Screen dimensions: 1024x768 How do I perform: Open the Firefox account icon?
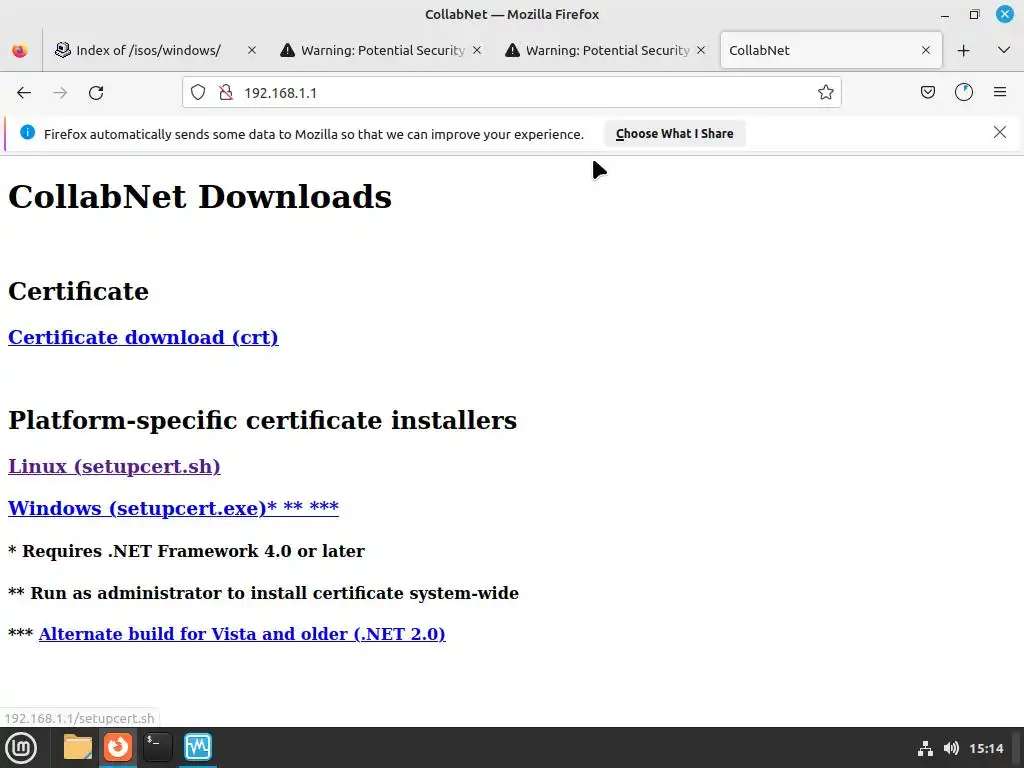click(964, 93)
